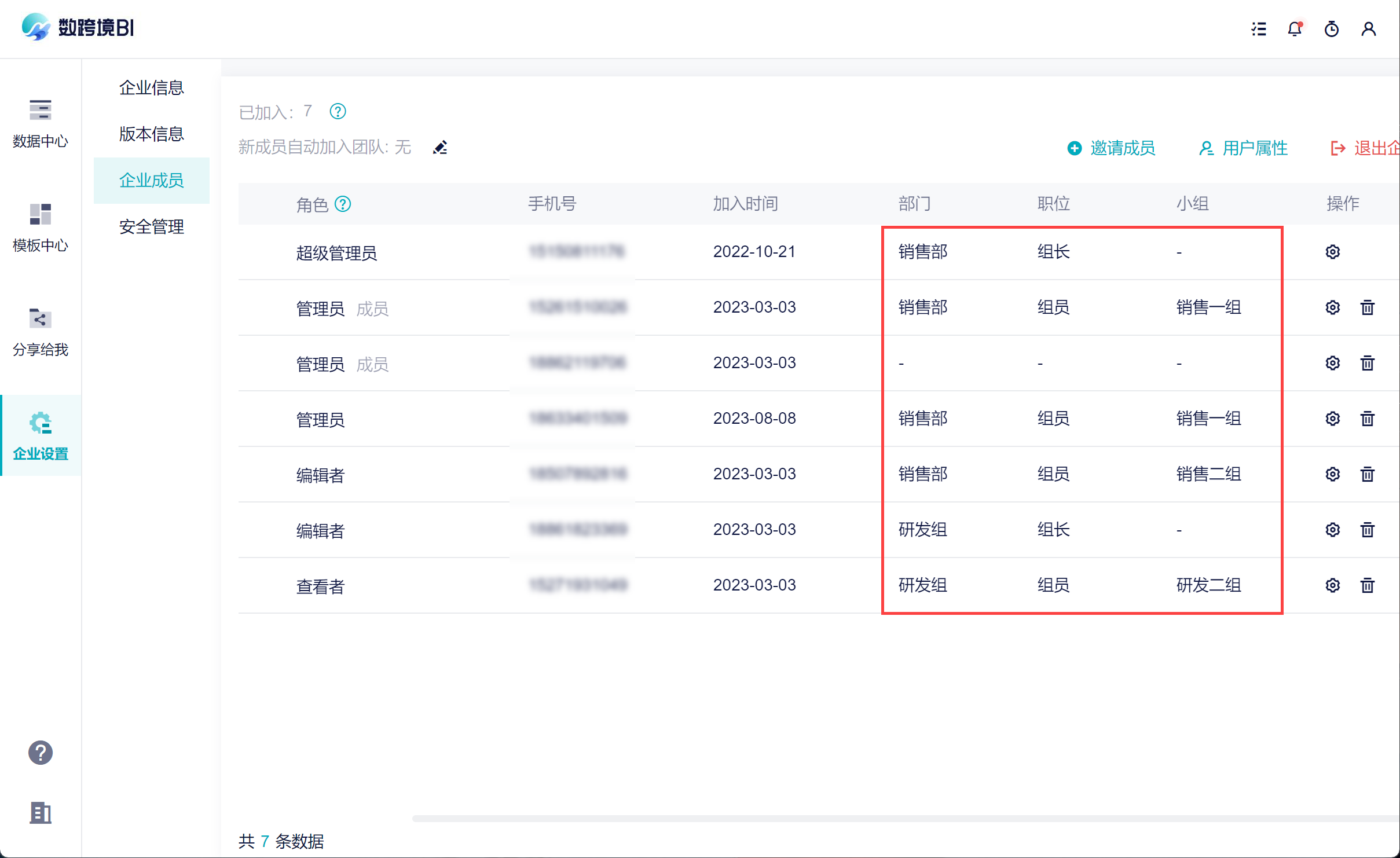
Task: Switch to 版本信息 tab
Action: pyautogui.click(x=151, y=134)
